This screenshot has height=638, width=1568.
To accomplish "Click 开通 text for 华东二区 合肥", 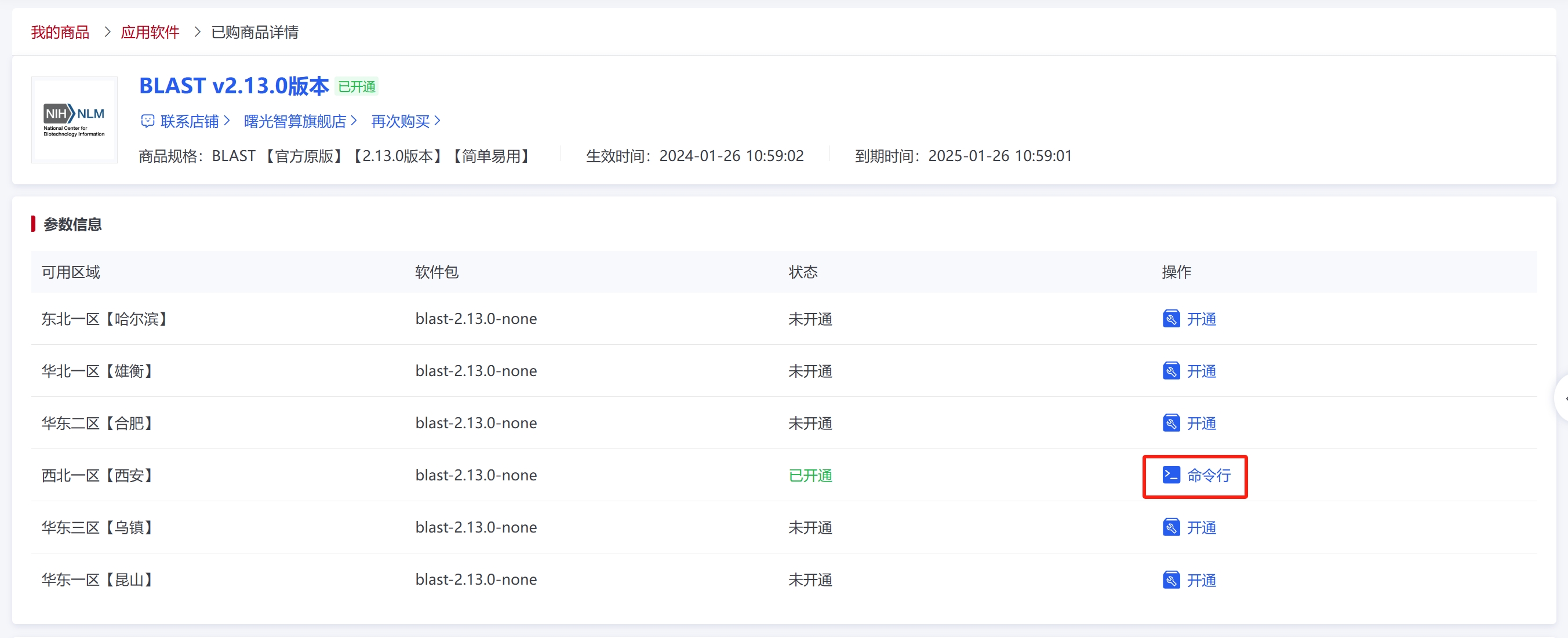I will (x=1201, y=423).
